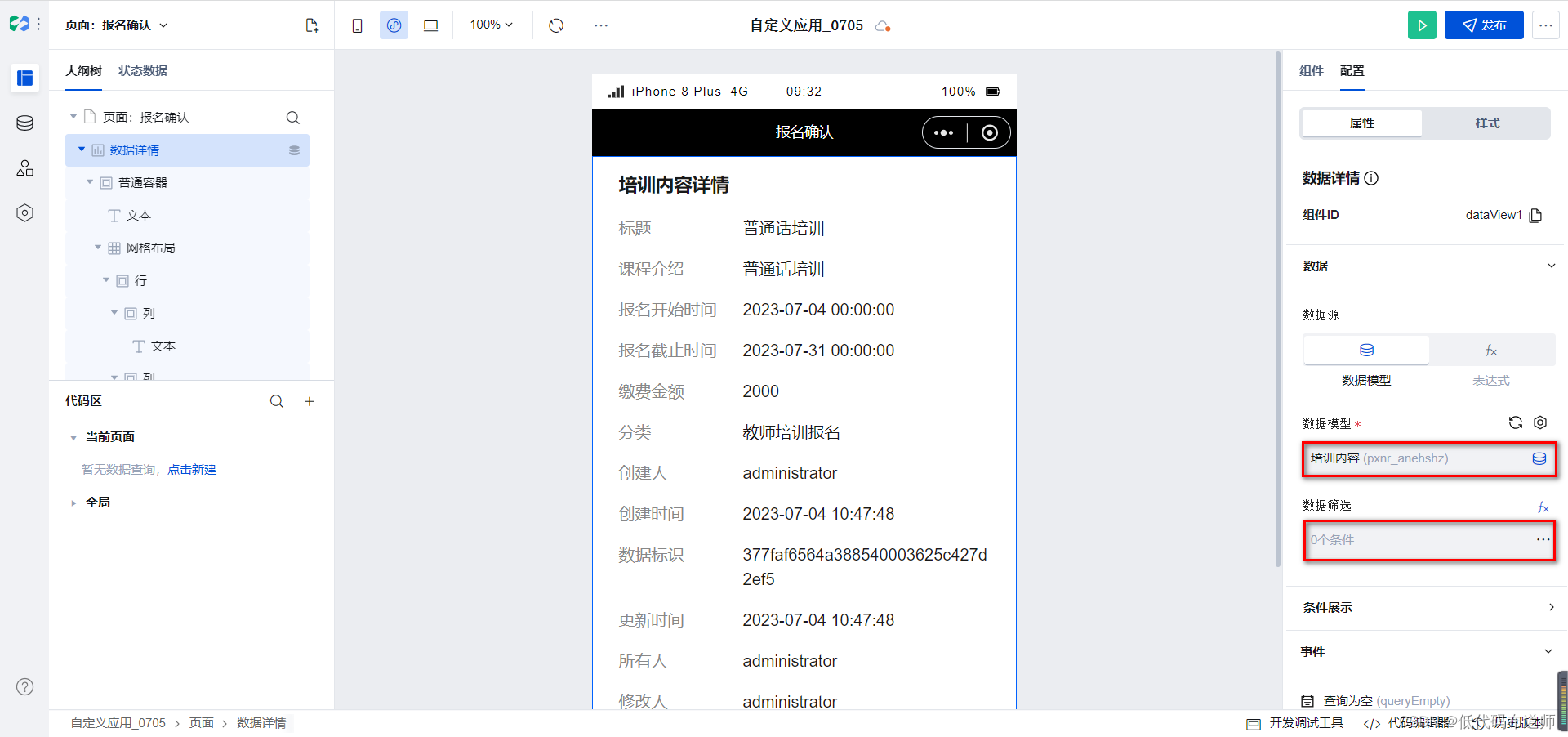Viewport: 1568px width, 737px height.
Task: Collapse the 当前页面 section
Action: (73, 438)
